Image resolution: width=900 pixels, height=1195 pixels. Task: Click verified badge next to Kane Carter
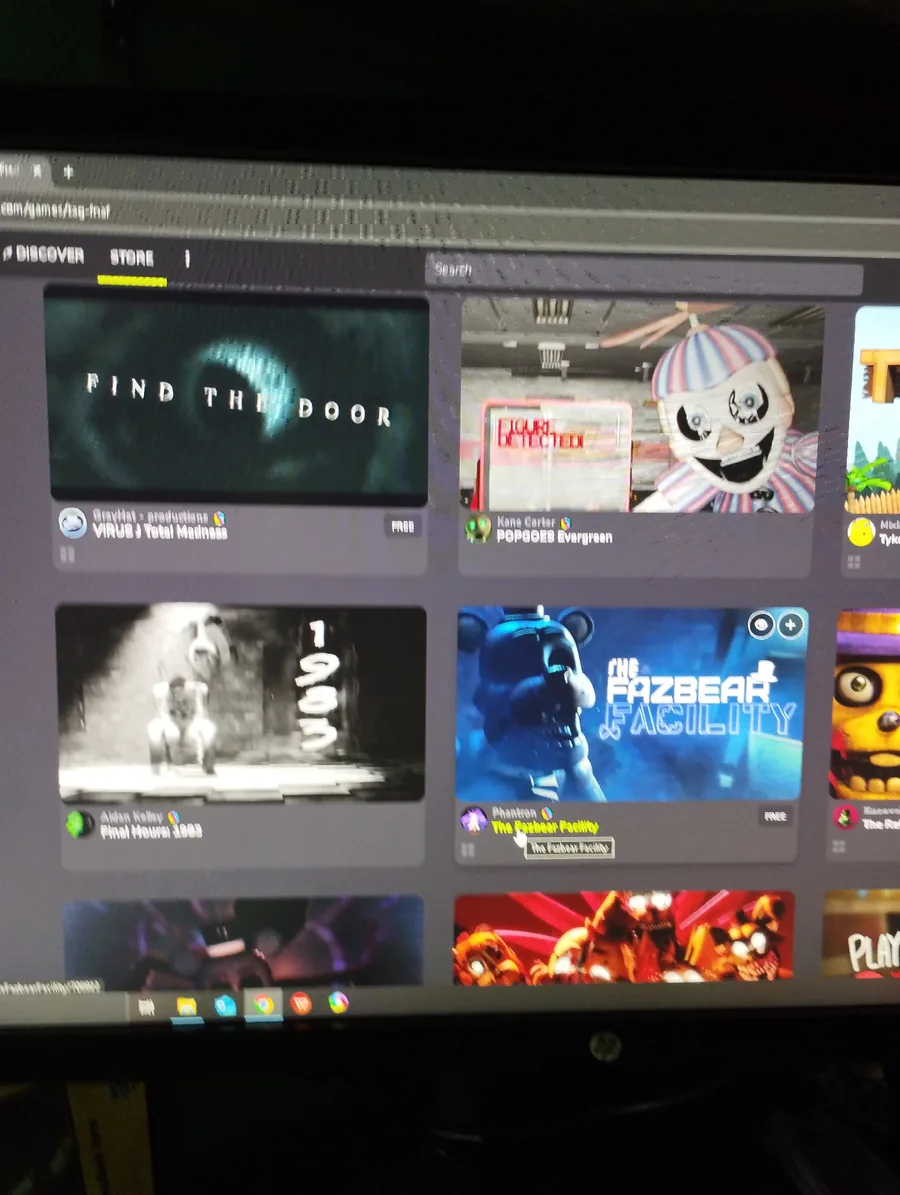pyautogui.click(x=565, y=523)
